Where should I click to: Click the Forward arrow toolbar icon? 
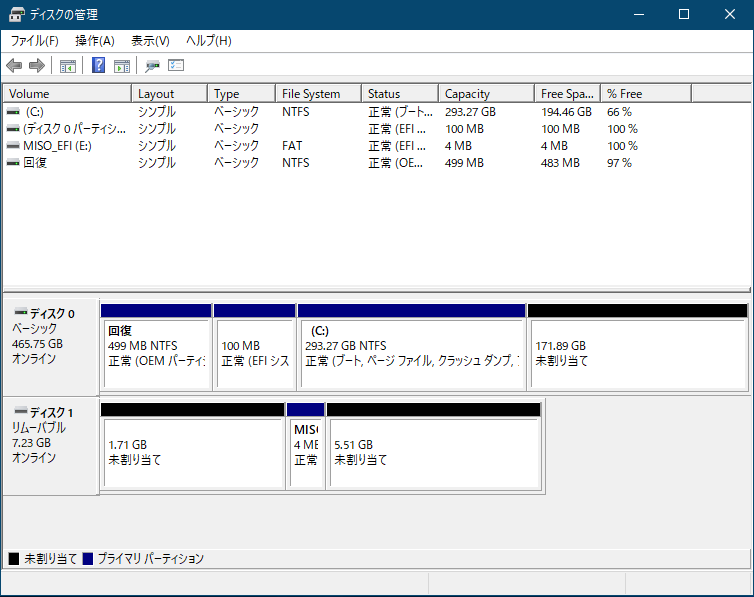(x=37, y=65)
